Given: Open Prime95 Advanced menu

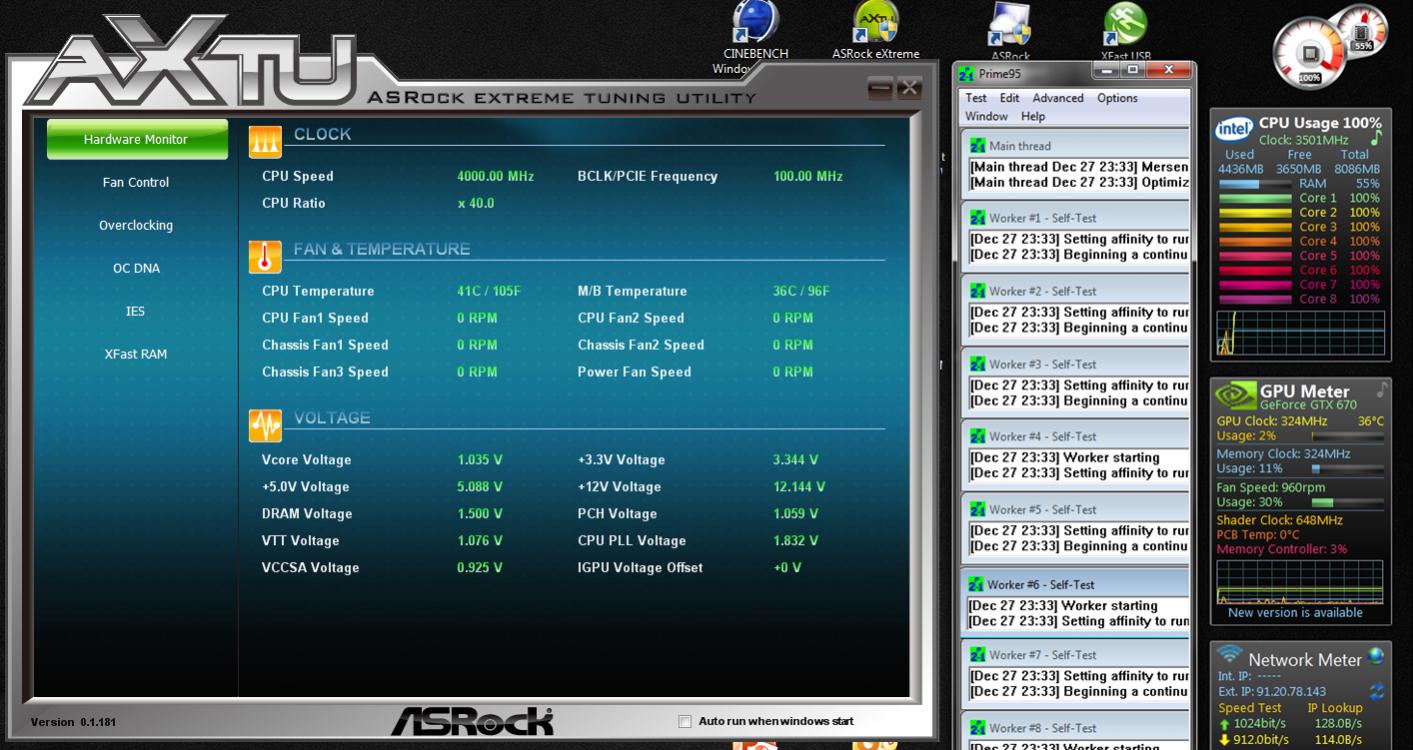Looking at the screenshot, I should point(1058,98).
